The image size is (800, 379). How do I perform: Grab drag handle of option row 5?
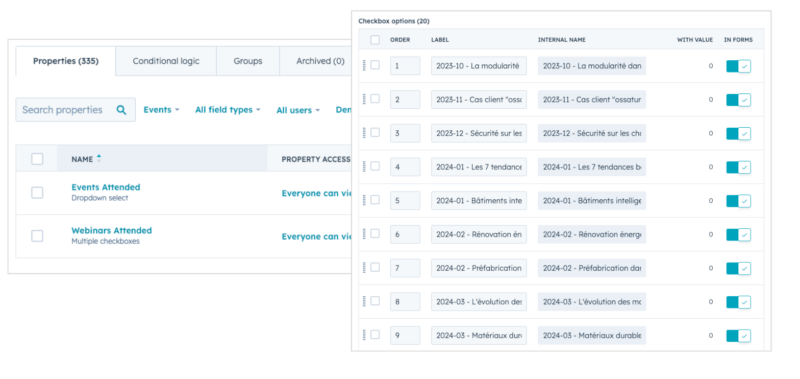click(x=364, y=200)
